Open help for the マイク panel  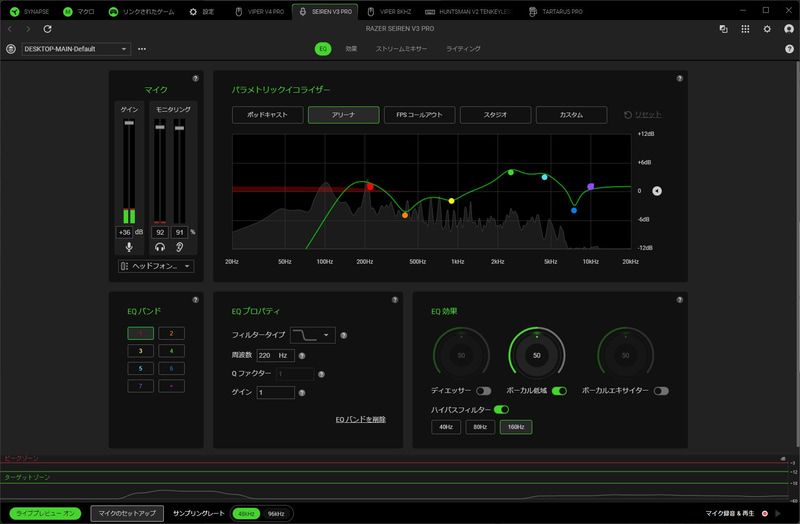(195, 79)
